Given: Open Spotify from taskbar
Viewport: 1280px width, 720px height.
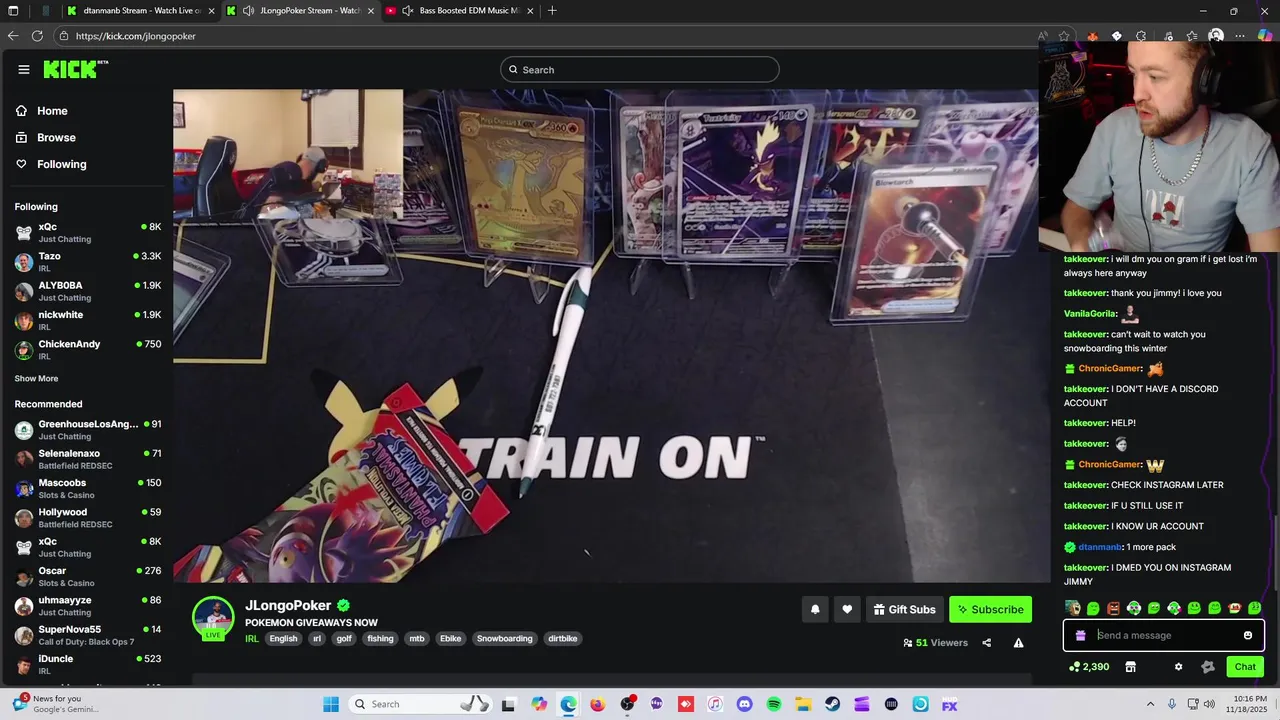Looking at the screenshot, I should (x=774, y=704).
